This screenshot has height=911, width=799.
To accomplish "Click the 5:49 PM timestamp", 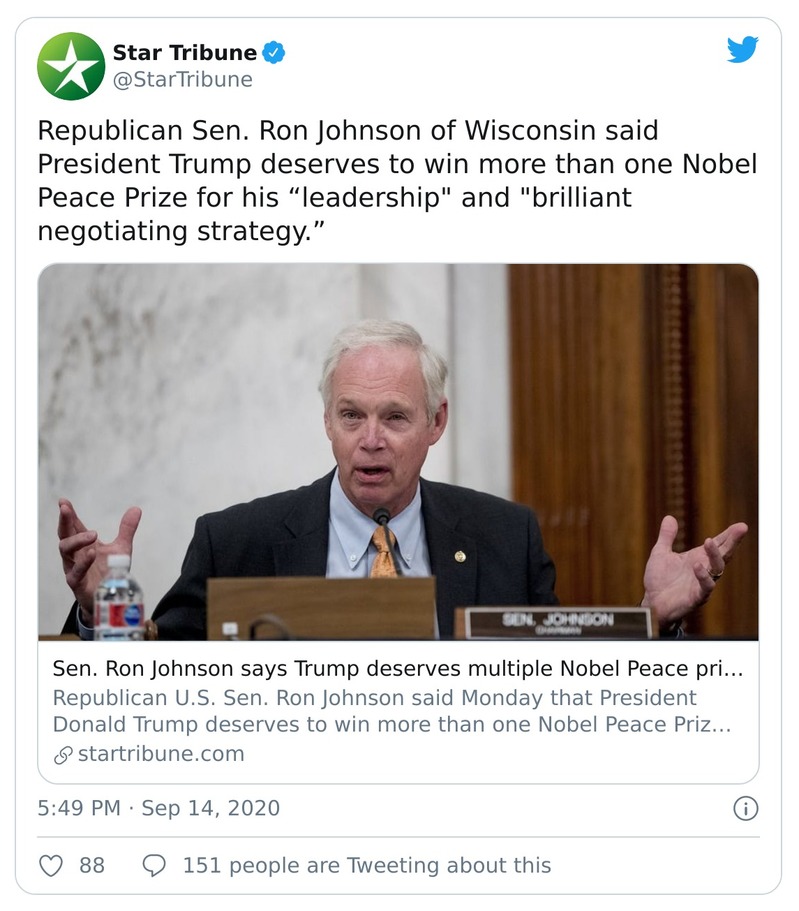I will point(80,808).
